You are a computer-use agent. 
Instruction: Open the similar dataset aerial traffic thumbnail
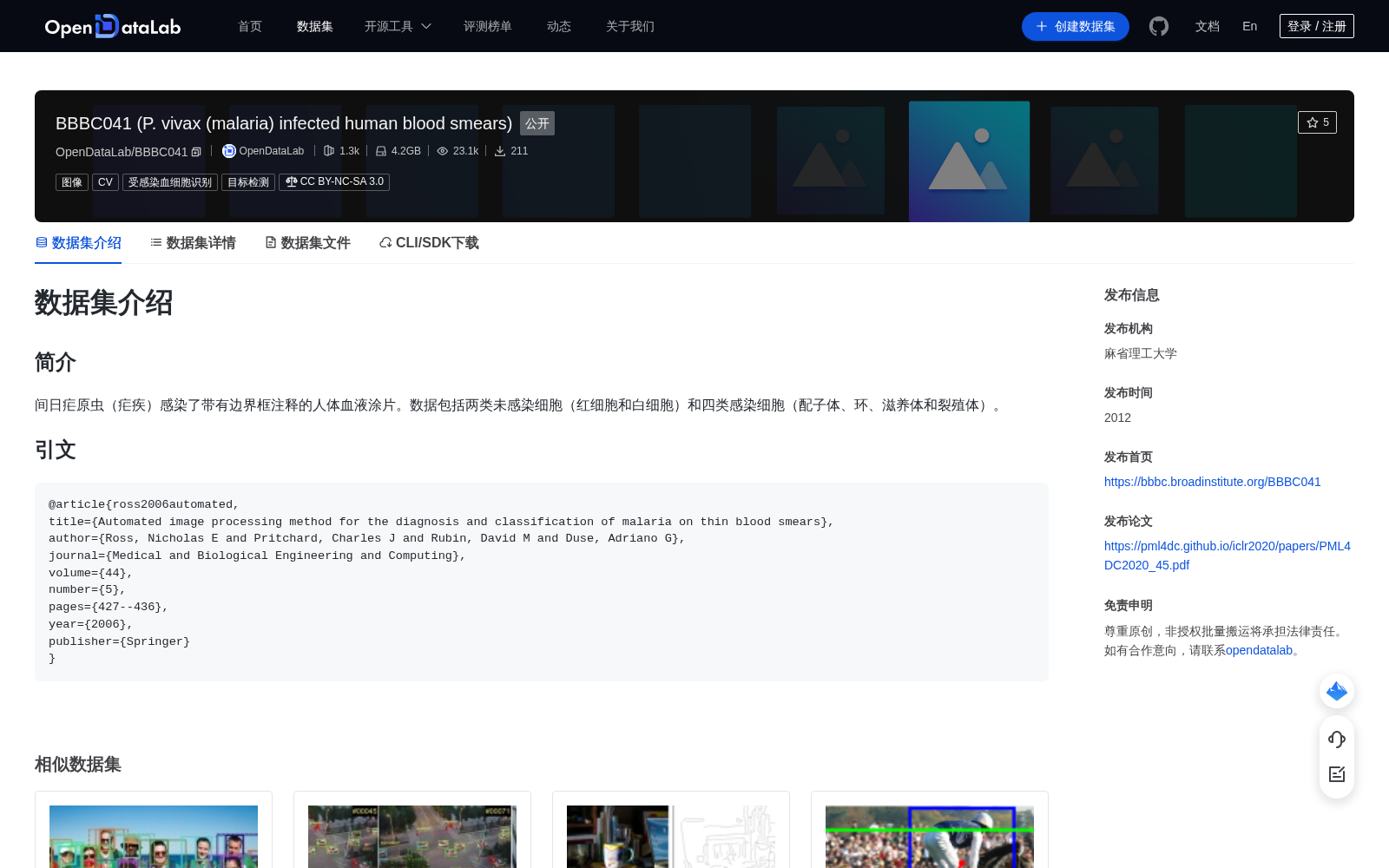412,837
